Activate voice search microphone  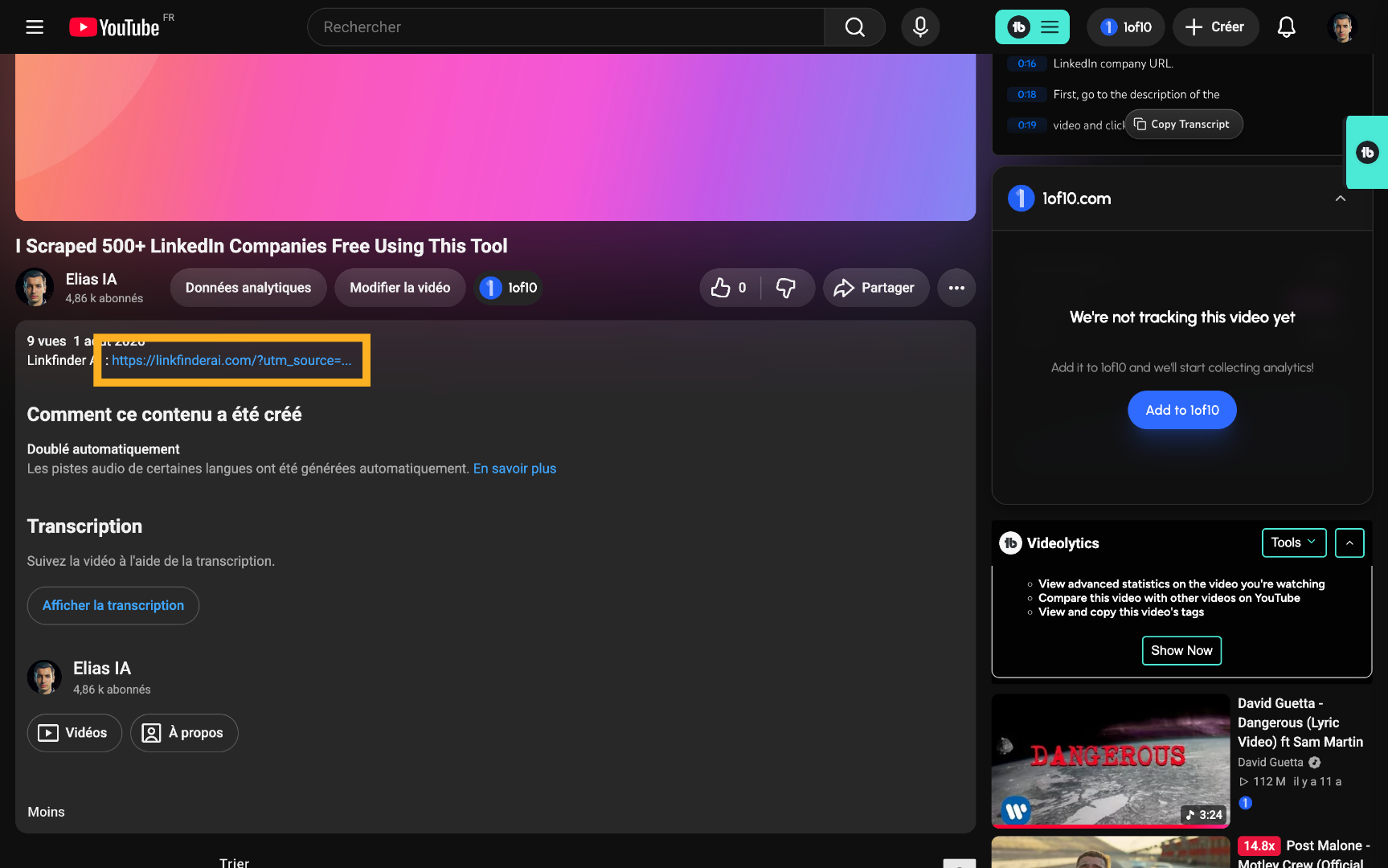(x=920, y=27)
